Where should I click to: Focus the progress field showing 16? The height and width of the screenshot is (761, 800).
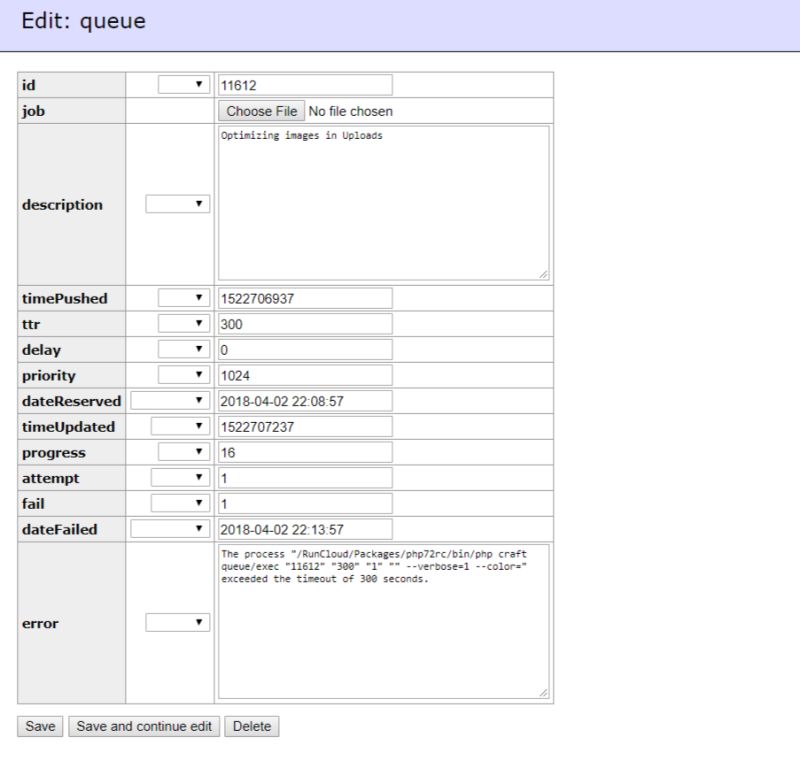tap(306, 452)
